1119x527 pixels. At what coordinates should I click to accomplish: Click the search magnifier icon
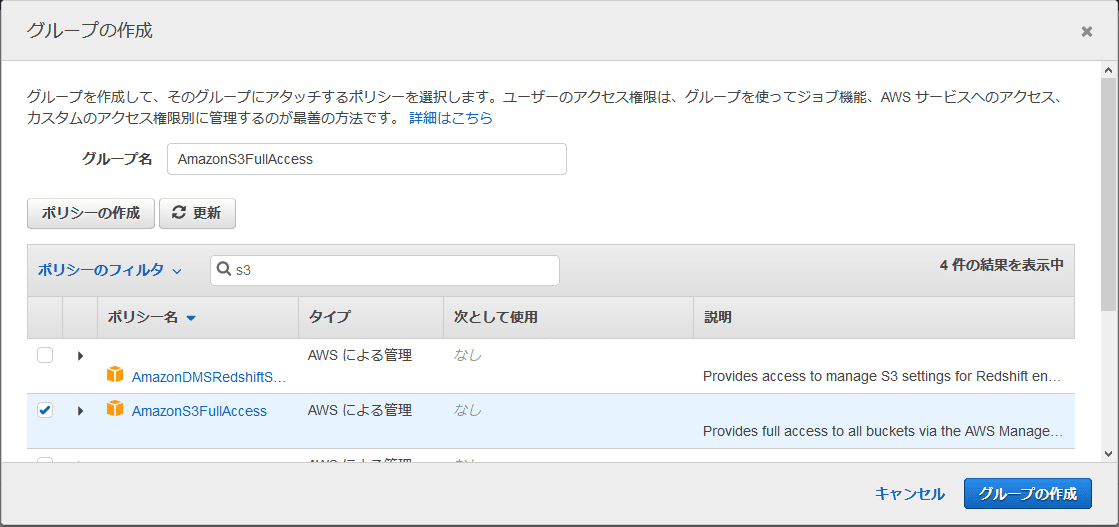point(223,270)
